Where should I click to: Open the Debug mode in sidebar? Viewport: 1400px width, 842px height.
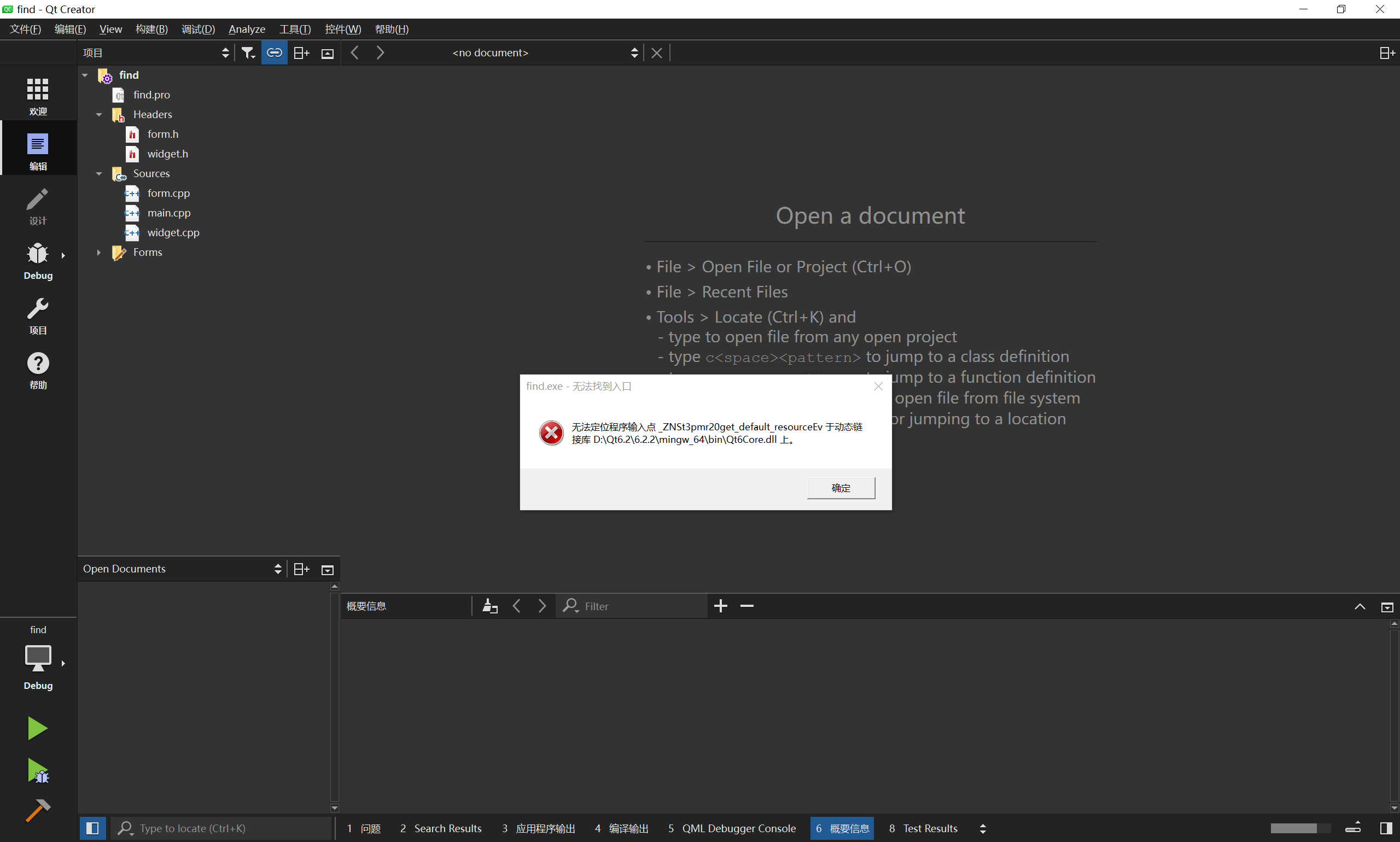37,261
